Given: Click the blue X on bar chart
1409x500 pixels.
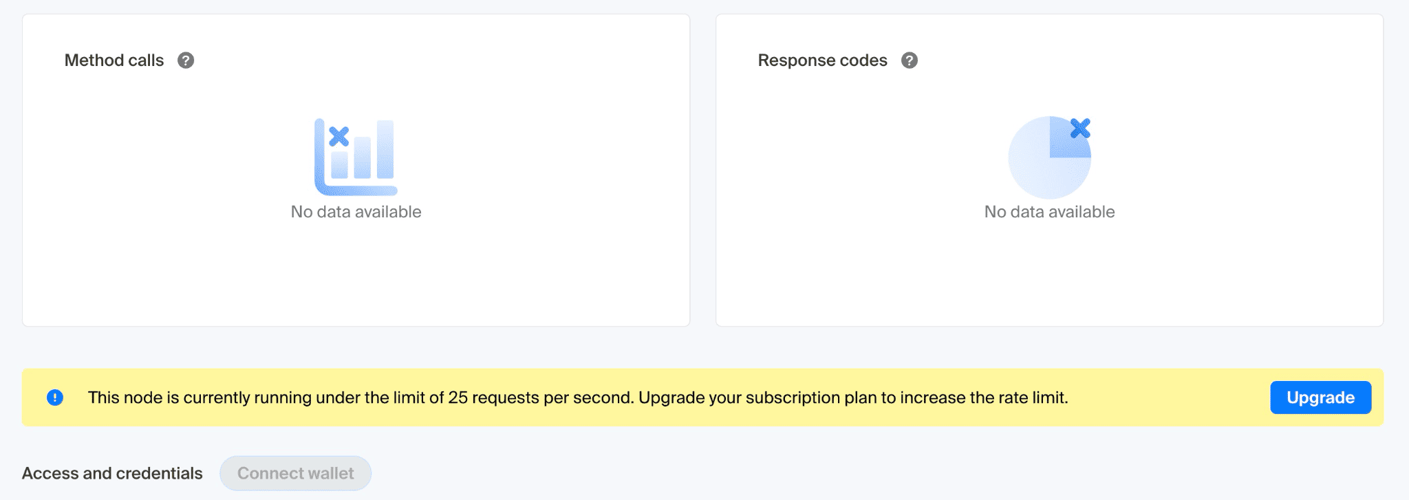Looking at the screenshot, I should (339, 137).
